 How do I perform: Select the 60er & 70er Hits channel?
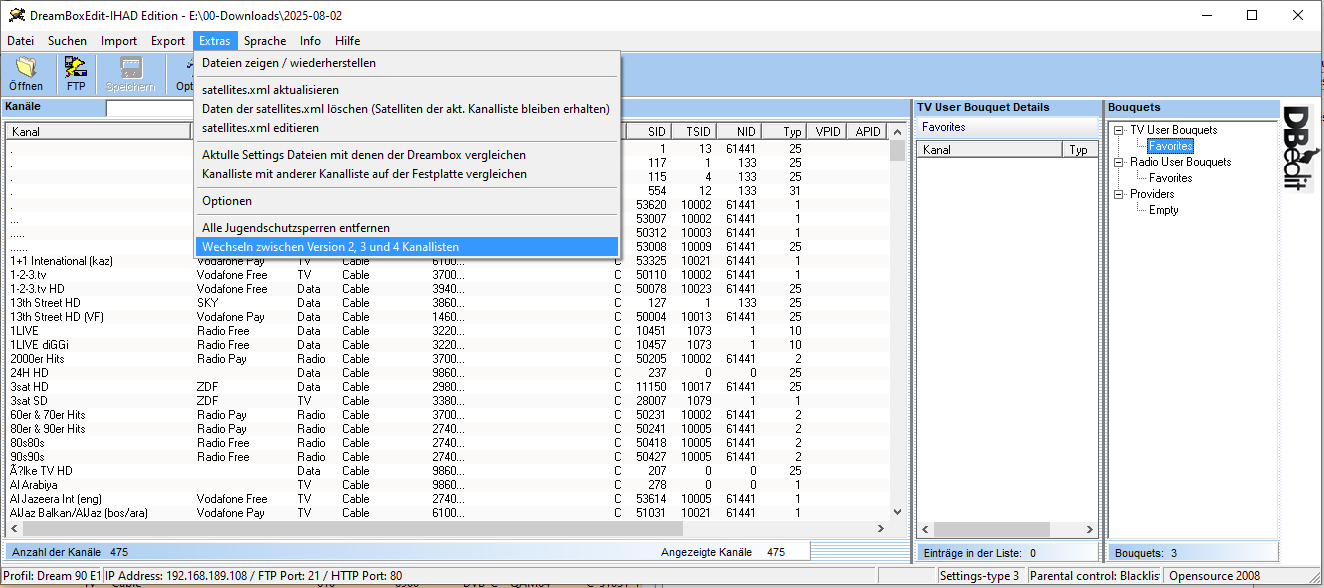pyautogui.click(x=447, y=415)
